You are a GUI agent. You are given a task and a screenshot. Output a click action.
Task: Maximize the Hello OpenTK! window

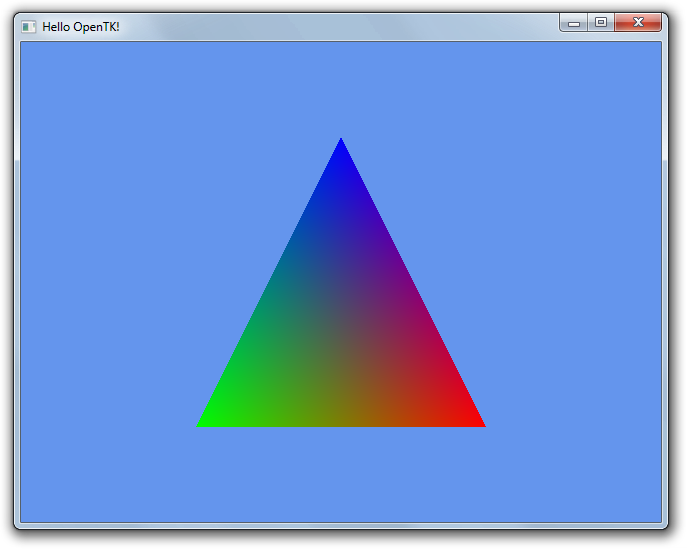click(x=600, y=23)
